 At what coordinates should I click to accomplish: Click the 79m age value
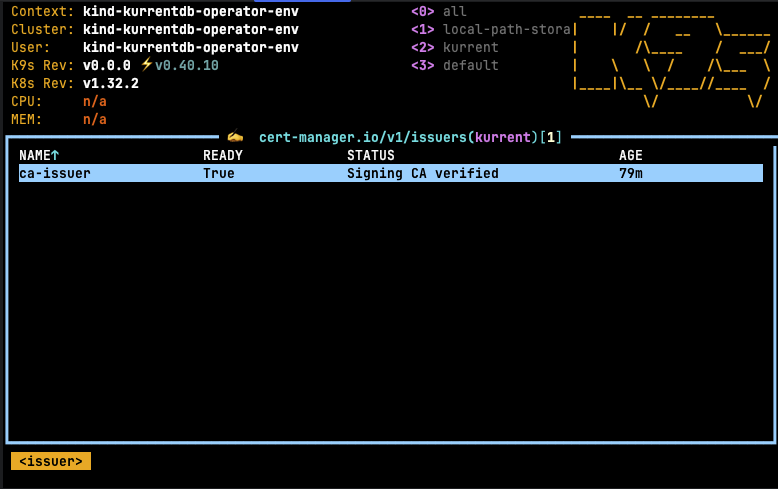[631, 173]
